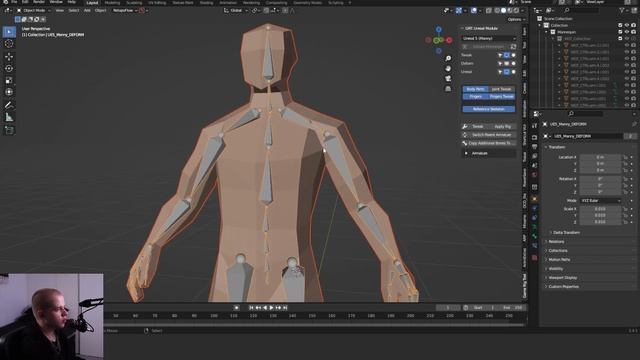Toggle camera view icon in viewport
Viewport: 640px width, 360px height.
(x=448, y=78)
